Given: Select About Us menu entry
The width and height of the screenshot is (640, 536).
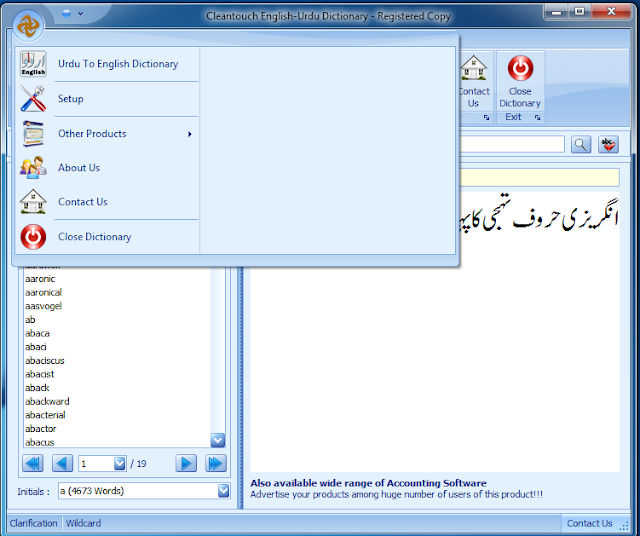Looking at the screenshot, I should click(x=108, y=167).
